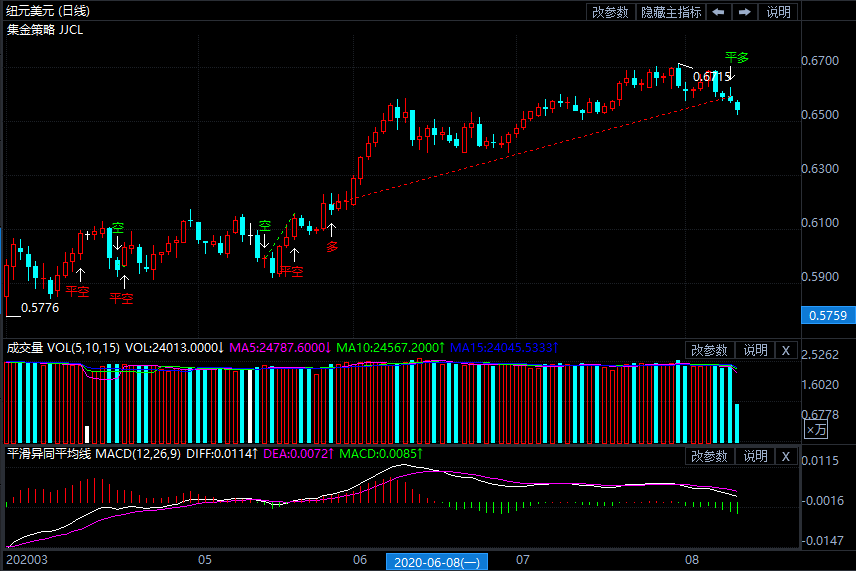Screen dimensions: 856x571
Task: Click the 纽元美元 (日线) chart title
Action: point(47,11)
